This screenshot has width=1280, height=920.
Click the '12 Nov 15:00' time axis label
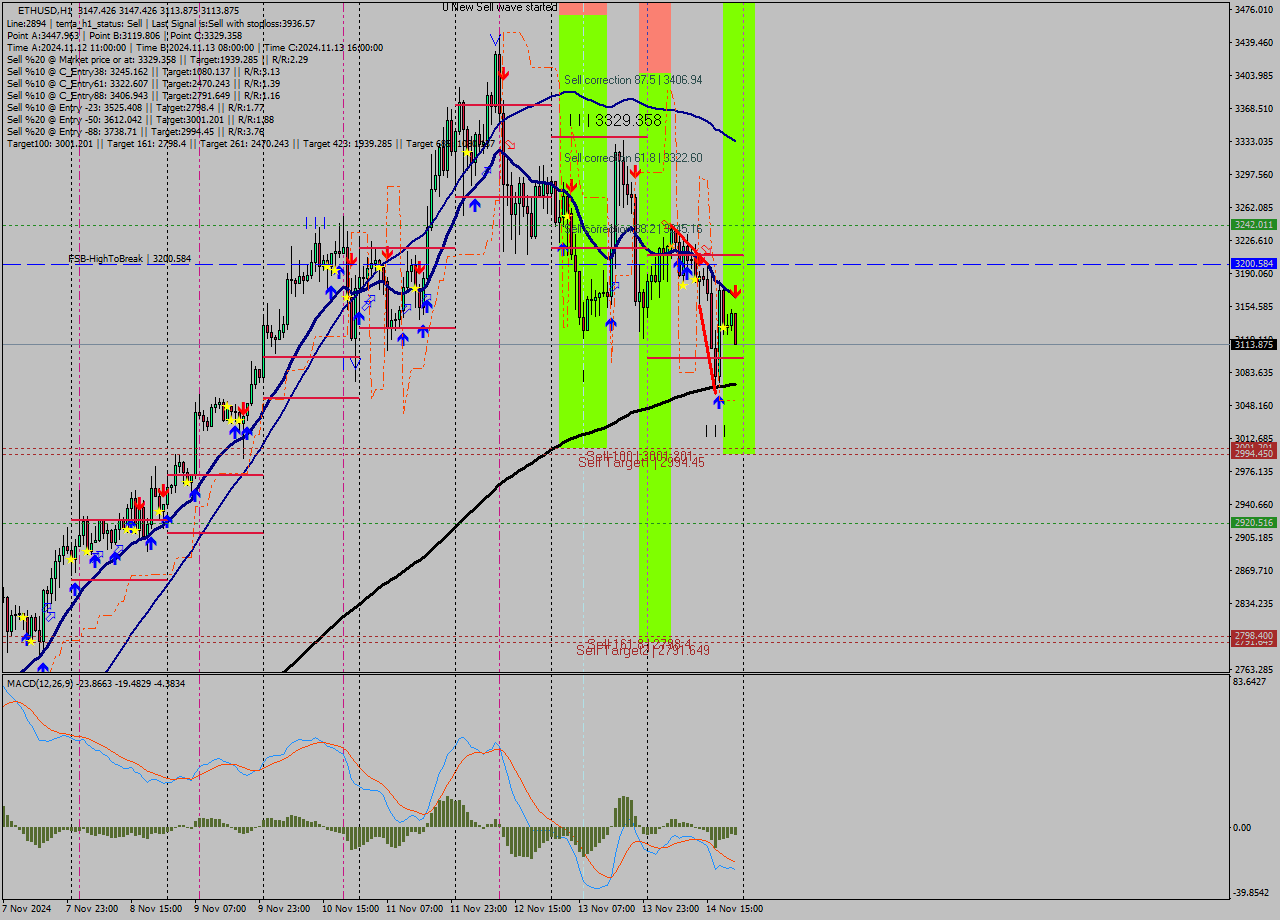pyautogui.click(x=542, y=909)
